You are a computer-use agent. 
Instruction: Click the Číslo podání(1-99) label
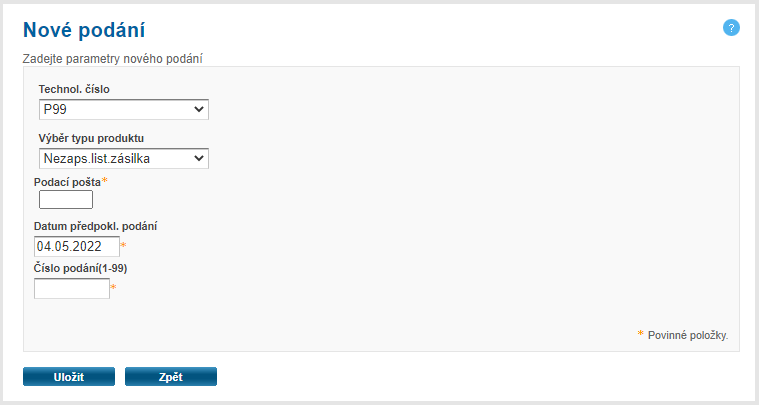point(80,268)
